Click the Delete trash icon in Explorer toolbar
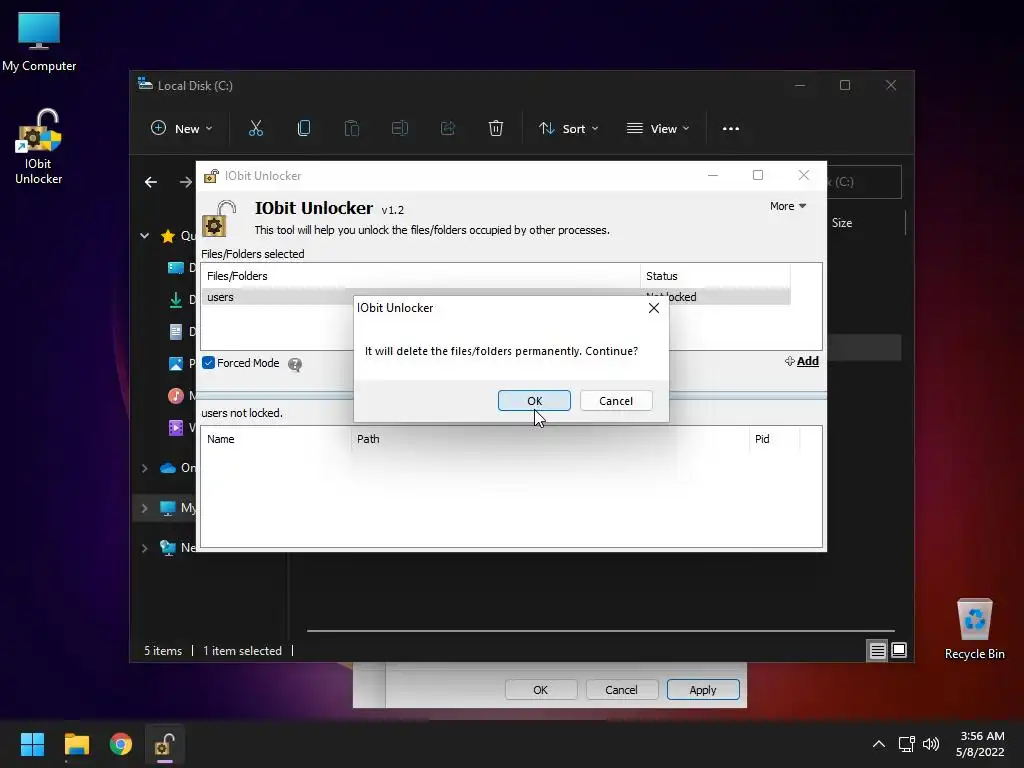Image resolution: width=1024 pixels, height=768 pixels. [496, 129]
